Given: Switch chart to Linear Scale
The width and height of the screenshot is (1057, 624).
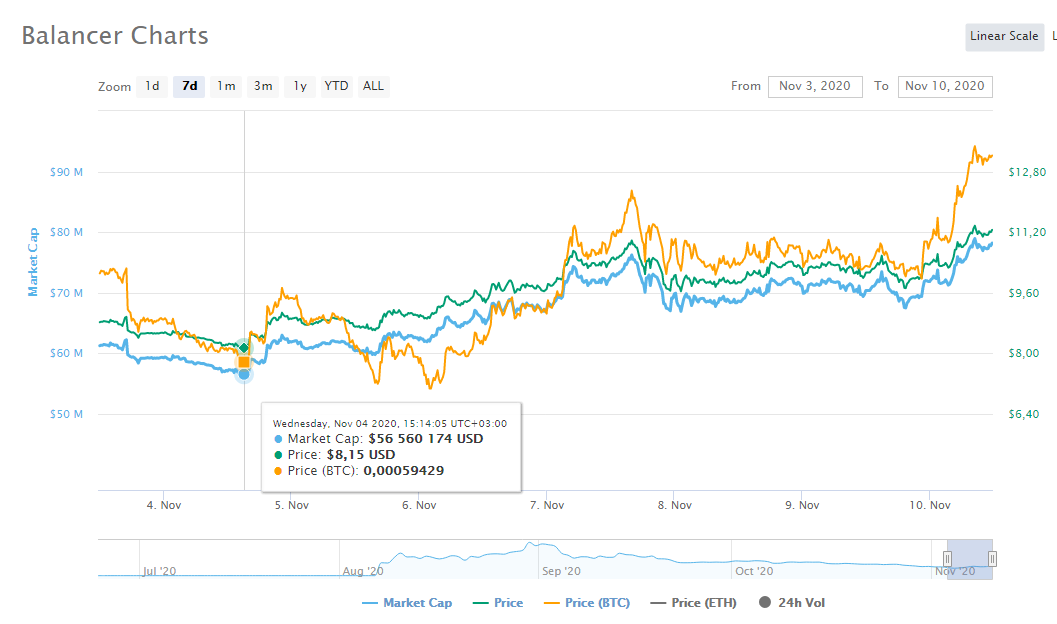Looking at the screenshot, I should [1004, 36].
